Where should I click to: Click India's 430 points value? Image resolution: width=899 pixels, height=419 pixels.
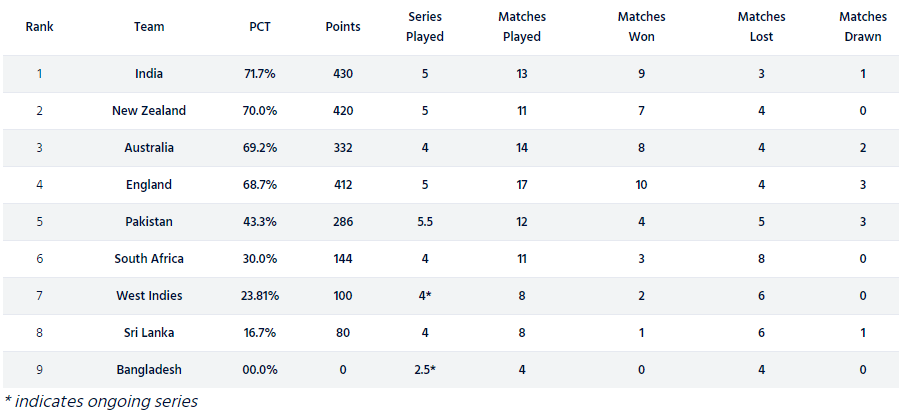343,74
